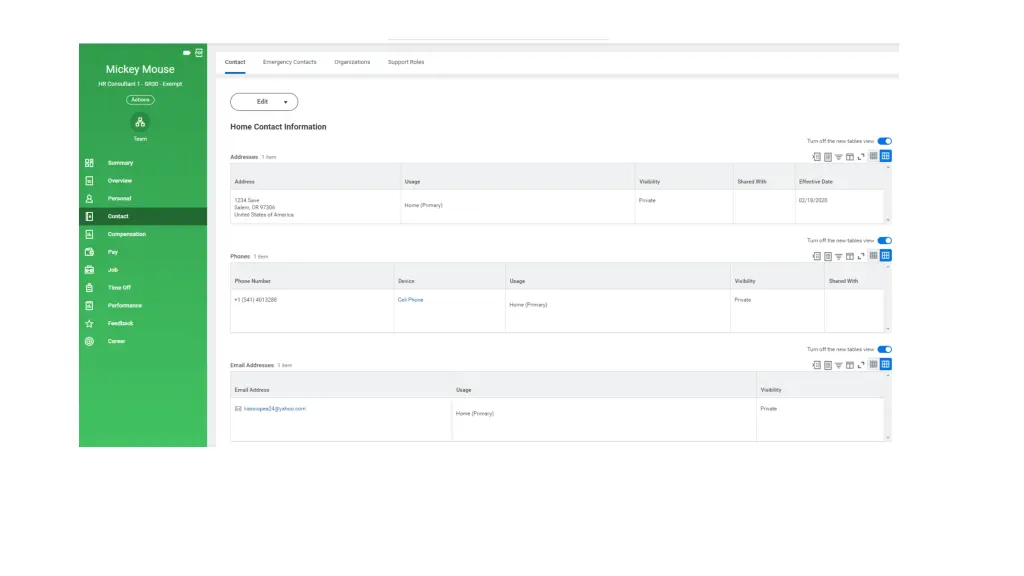This screenshot has width=1024, height=576.
Task: Open the Team org chart icon
Action: click(x=140, y=122)
